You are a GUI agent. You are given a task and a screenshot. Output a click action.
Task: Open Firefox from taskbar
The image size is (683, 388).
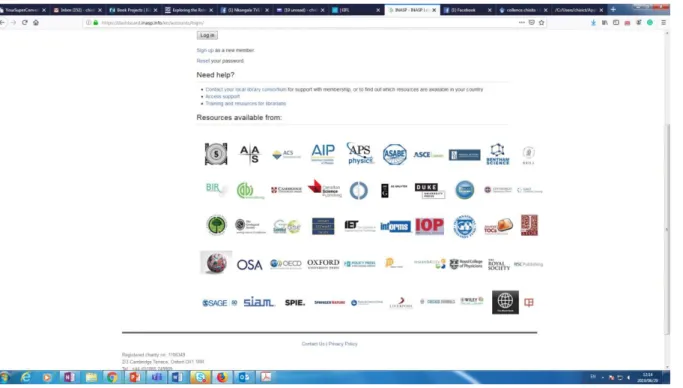click(x=222, y=377)
